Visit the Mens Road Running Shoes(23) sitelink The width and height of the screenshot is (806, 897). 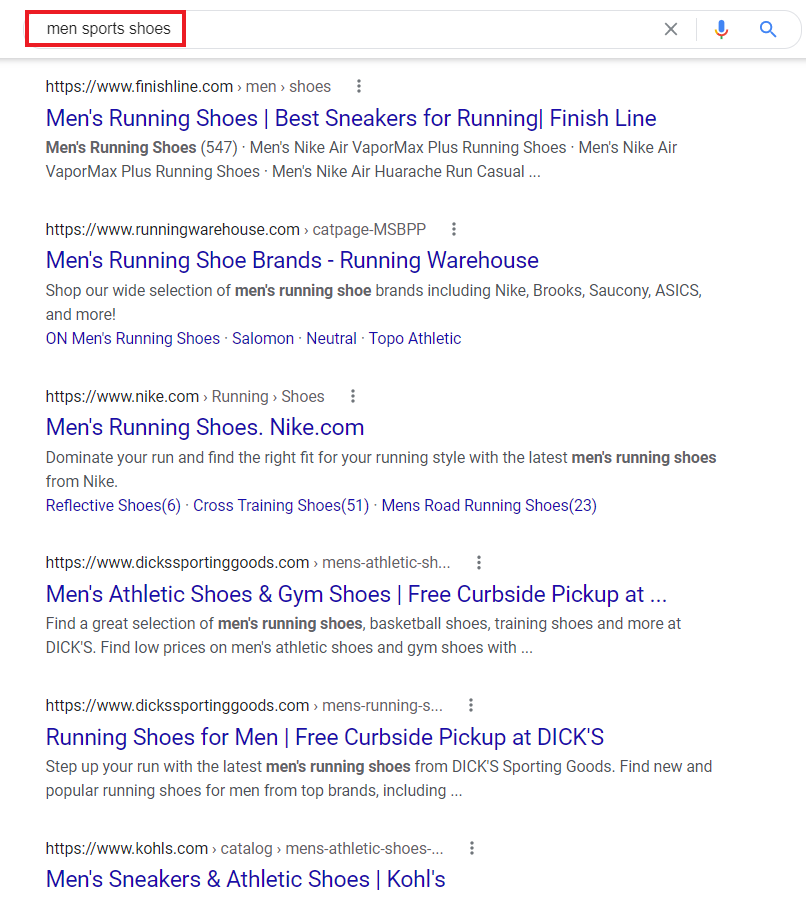489,505
